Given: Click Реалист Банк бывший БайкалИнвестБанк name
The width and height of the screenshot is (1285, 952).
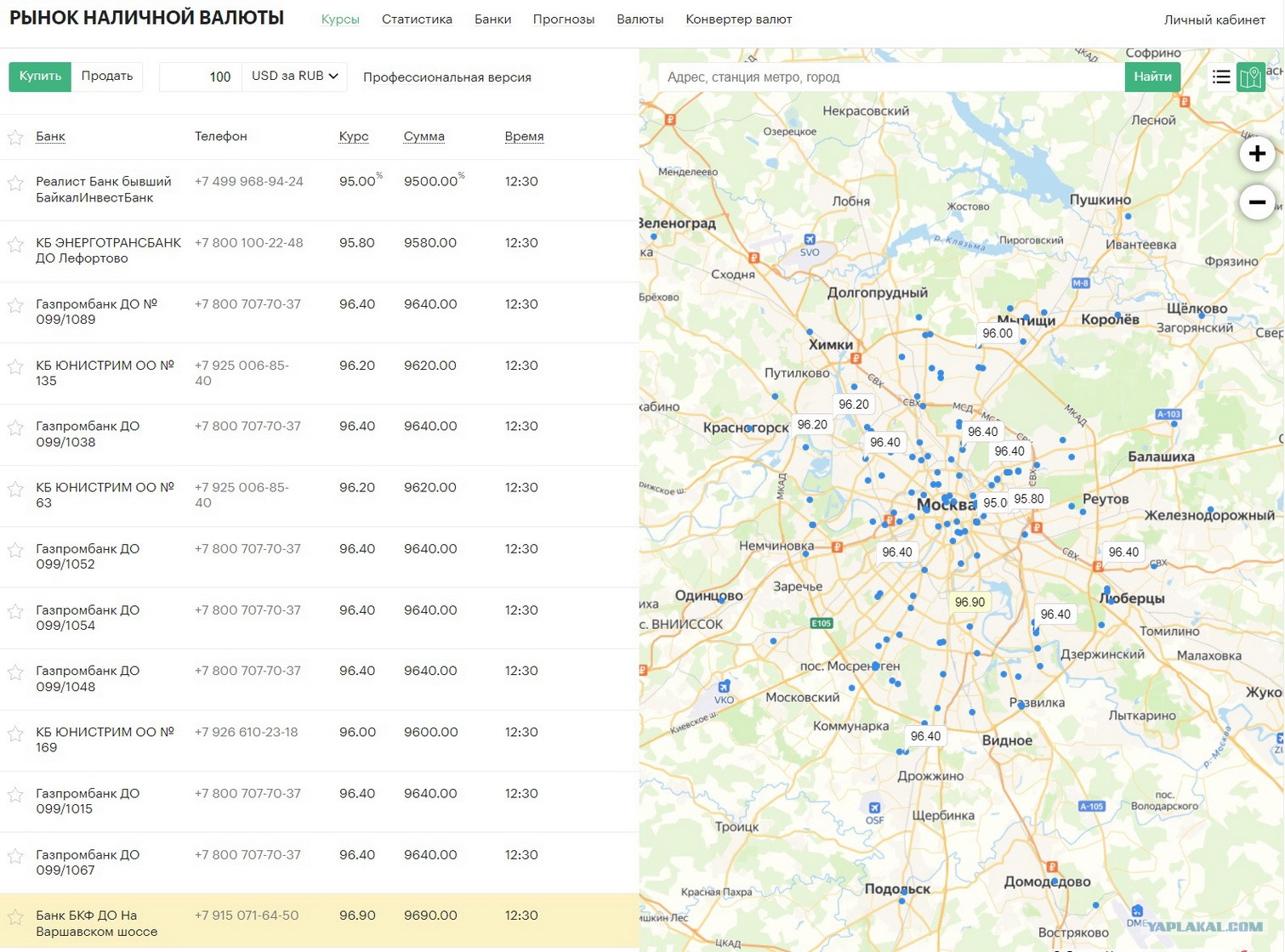Looking at the screenshot, I should click(x=104, y=190).
